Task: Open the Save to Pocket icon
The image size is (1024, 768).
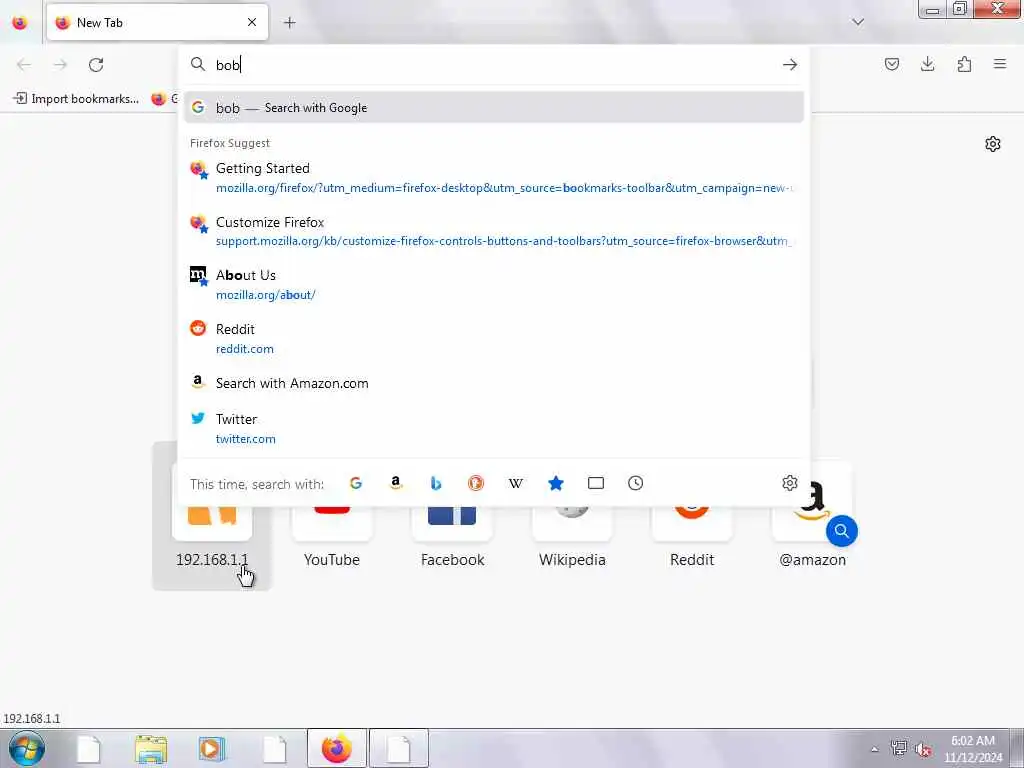Action: 891,64
